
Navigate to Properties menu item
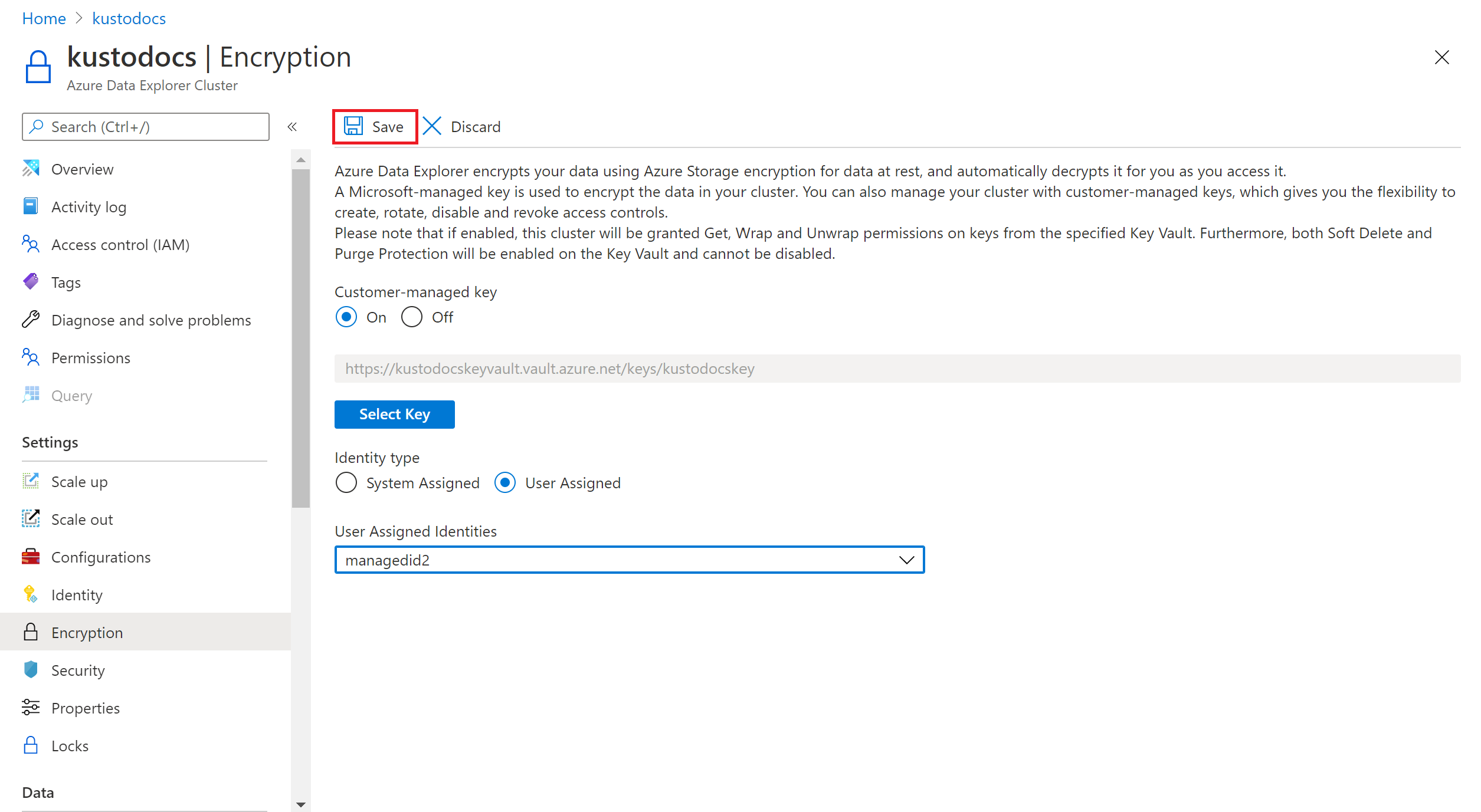pyautogui.click(x=86, y=707)
